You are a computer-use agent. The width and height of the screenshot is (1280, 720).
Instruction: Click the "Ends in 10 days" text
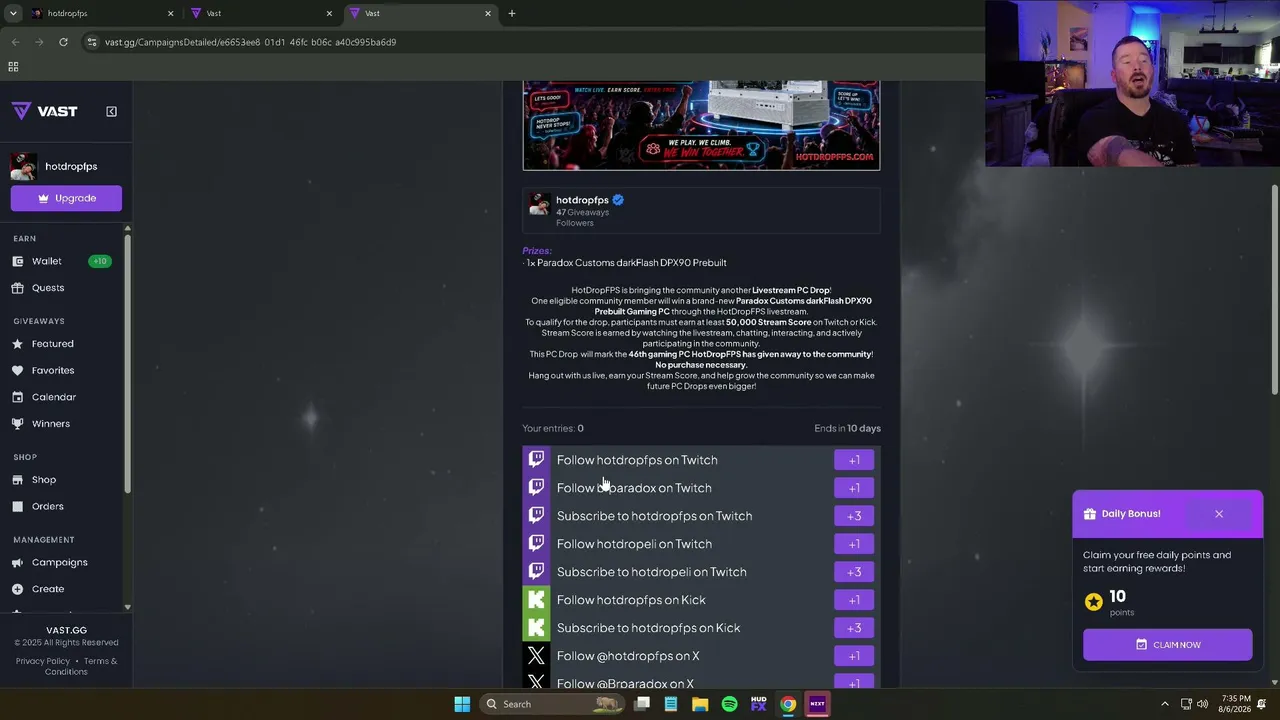(x=847, y=428)
